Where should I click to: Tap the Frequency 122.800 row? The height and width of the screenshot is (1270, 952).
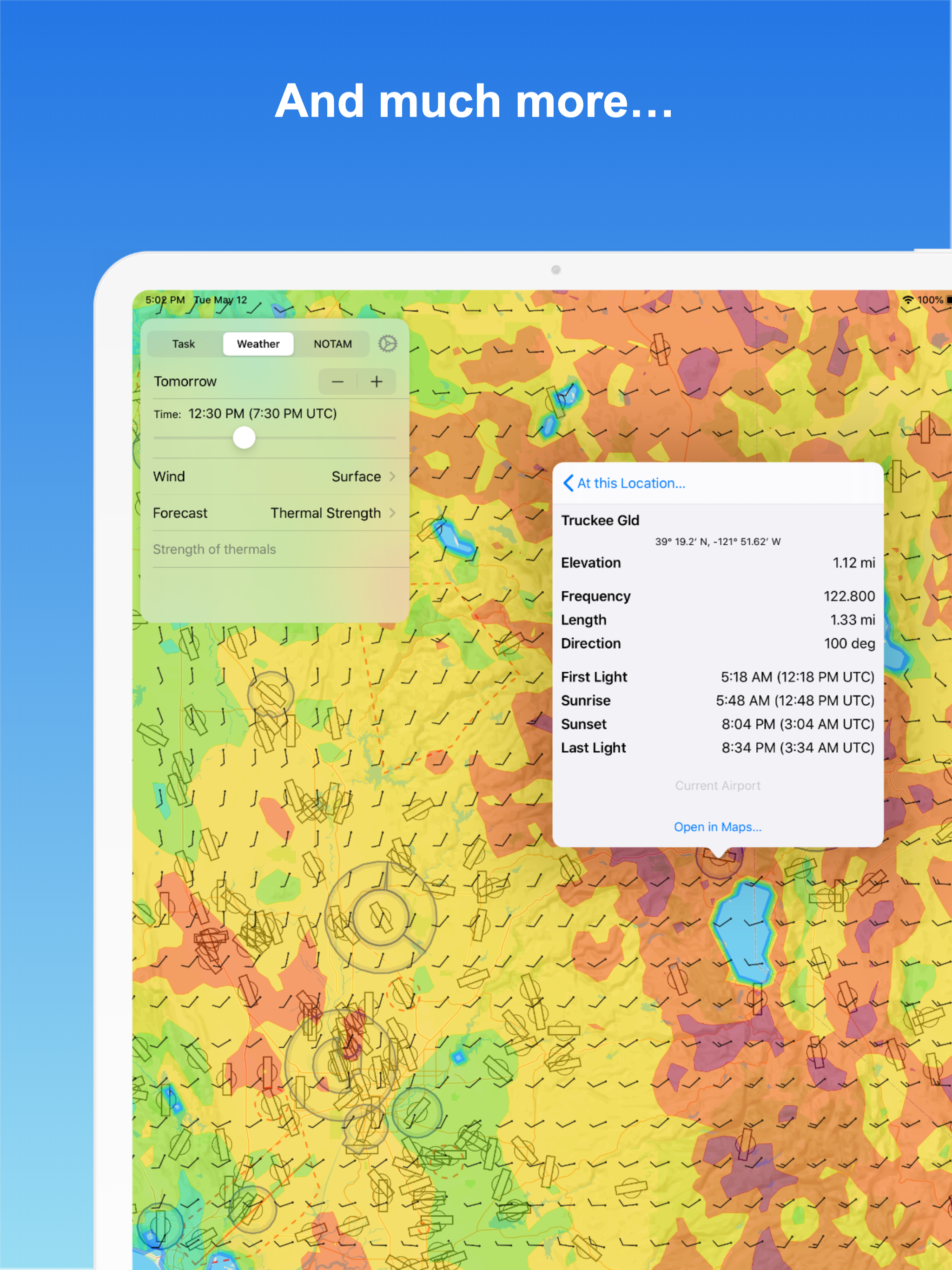click(x=717, y=596)
